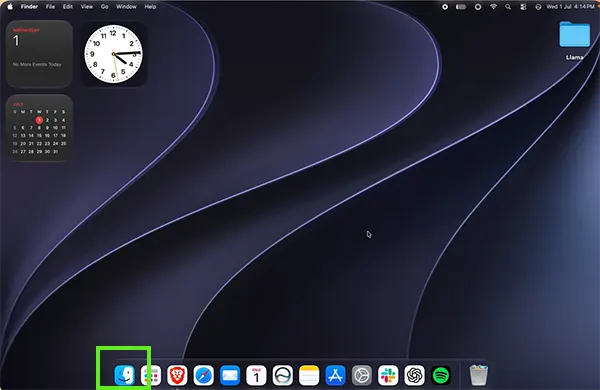Open the Help menu
Image resolution: width=600 pixels, height=390 pixels.
(150, 7)
